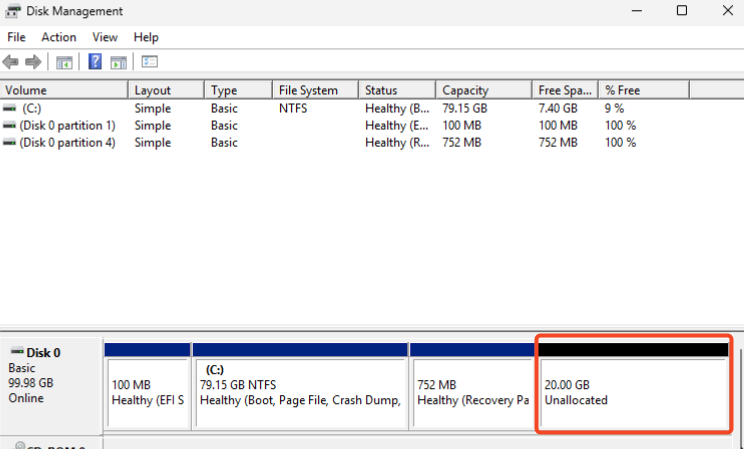Click the Disk 0 Basic 99.98 GB label panel
This screenshot has height=449, width=744.
click(x=51, y=384)
